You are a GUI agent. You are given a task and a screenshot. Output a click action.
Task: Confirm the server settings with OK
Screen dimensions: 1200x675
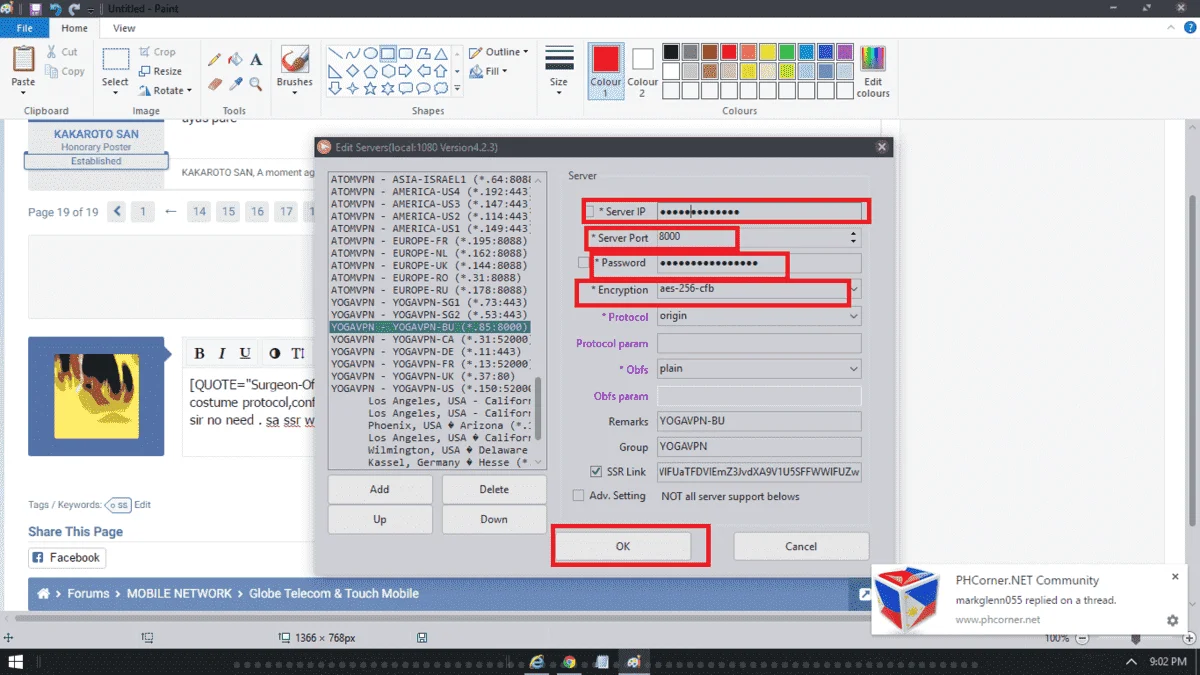click(623, 546)
